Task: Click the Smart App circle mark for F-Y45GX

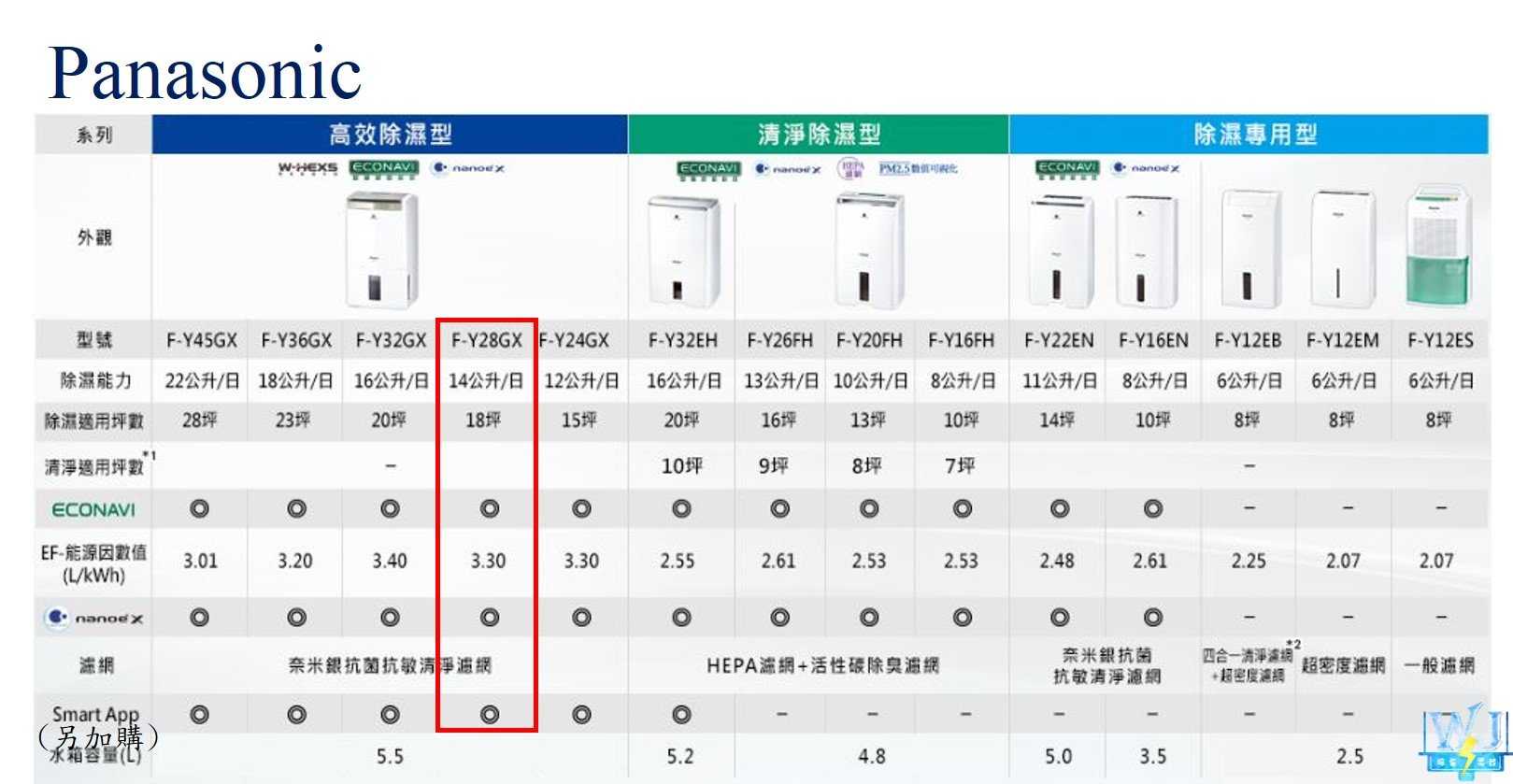Action: point(199,715)
